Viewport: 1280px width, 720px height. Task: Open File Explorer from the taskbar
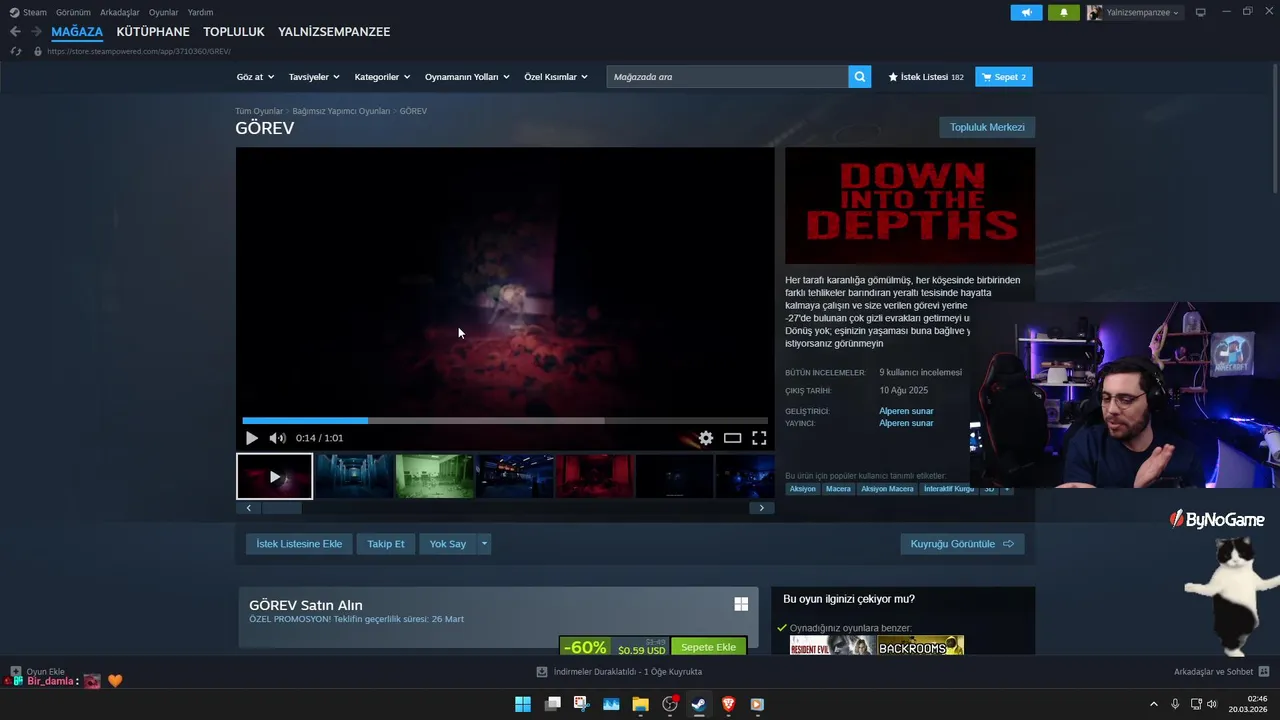tap(640, 704)
